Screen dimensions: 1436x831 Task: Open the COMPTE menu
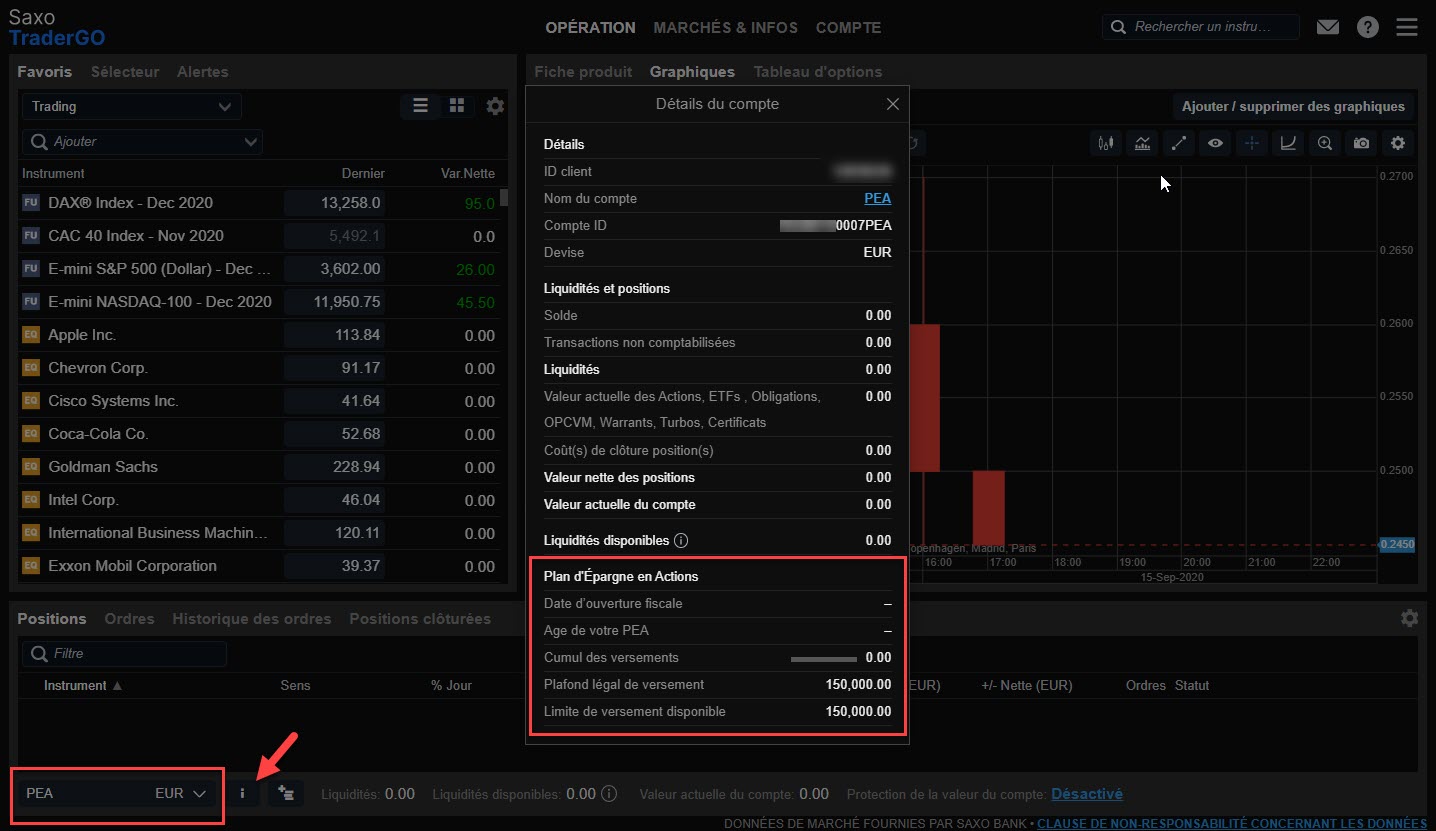click(848, 28)
